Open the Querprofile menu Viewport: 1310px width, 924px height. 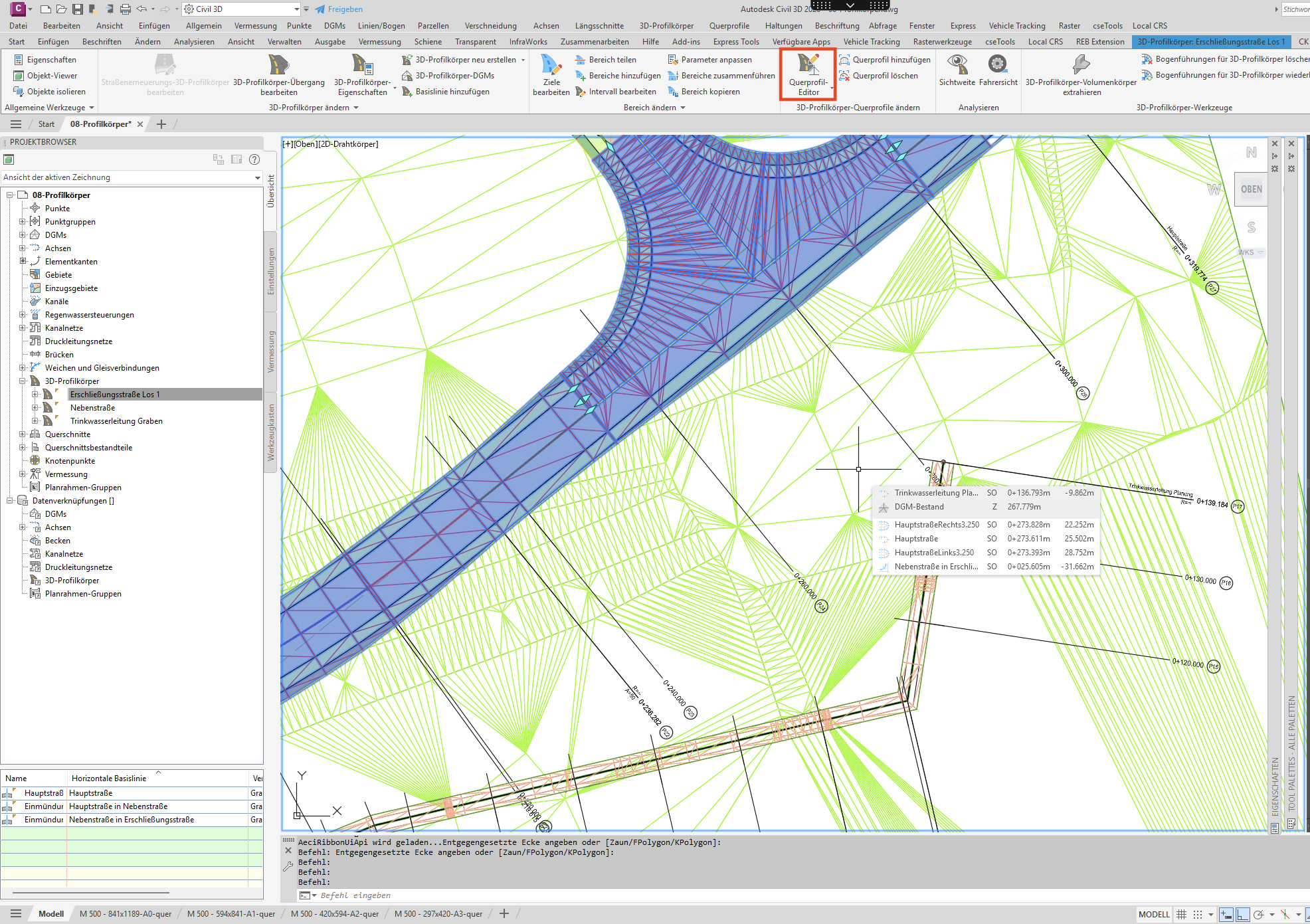(x=729, y=26)
